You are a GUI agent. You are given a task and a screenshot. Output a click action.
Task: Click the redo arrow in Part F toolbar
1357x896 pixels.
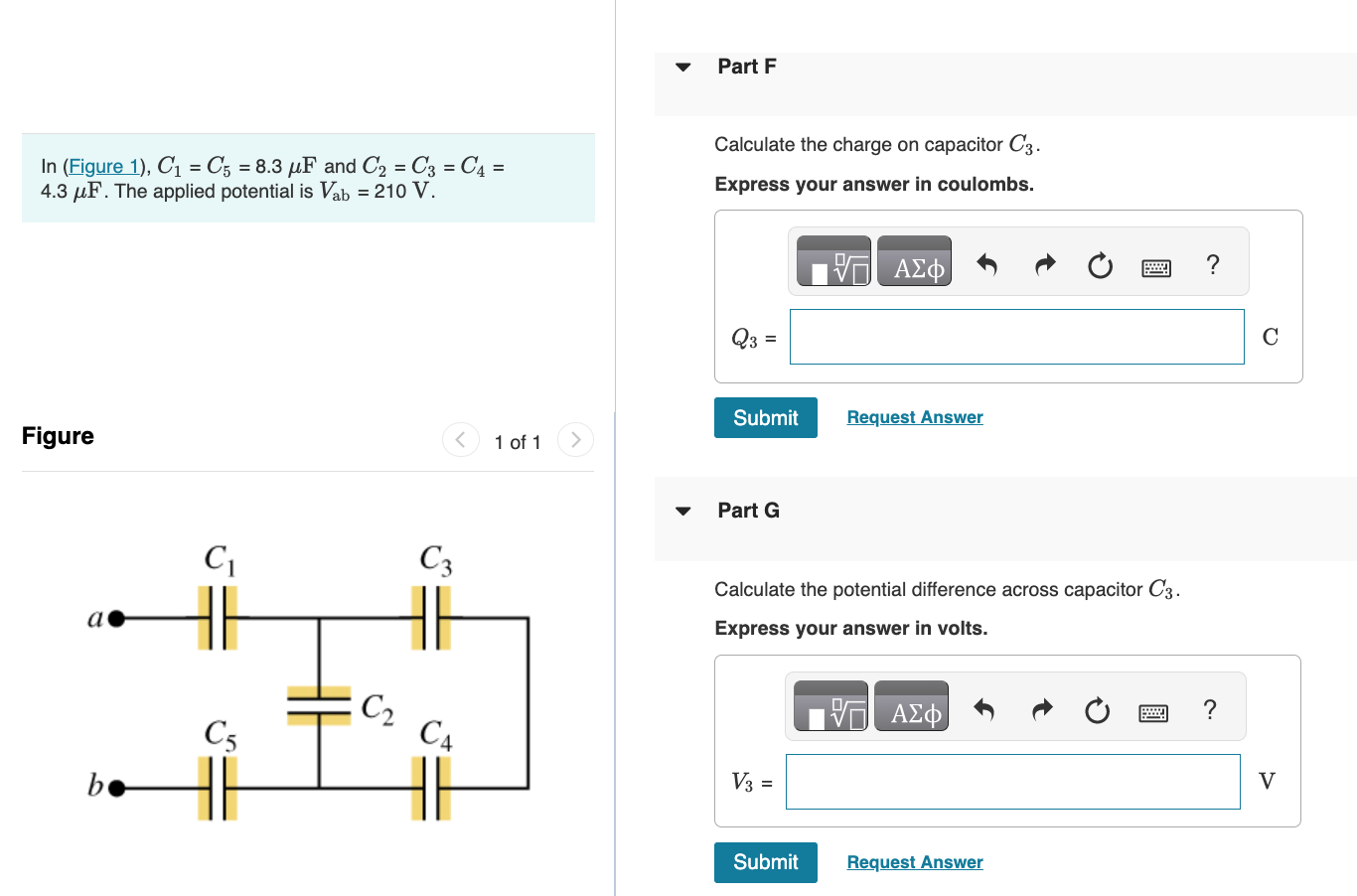tap(1044, 264)
